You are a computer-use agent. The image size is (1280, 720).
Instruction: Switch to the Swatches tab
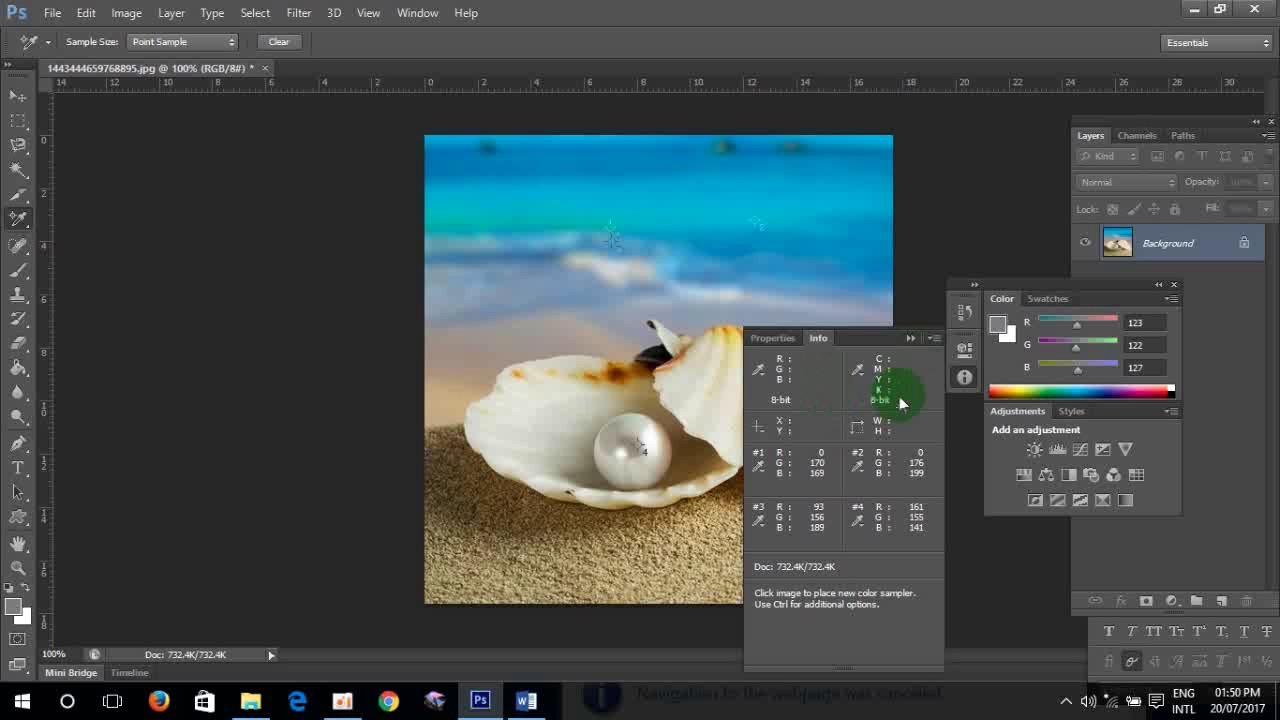pyautogui.click(x=1047, y=299)
